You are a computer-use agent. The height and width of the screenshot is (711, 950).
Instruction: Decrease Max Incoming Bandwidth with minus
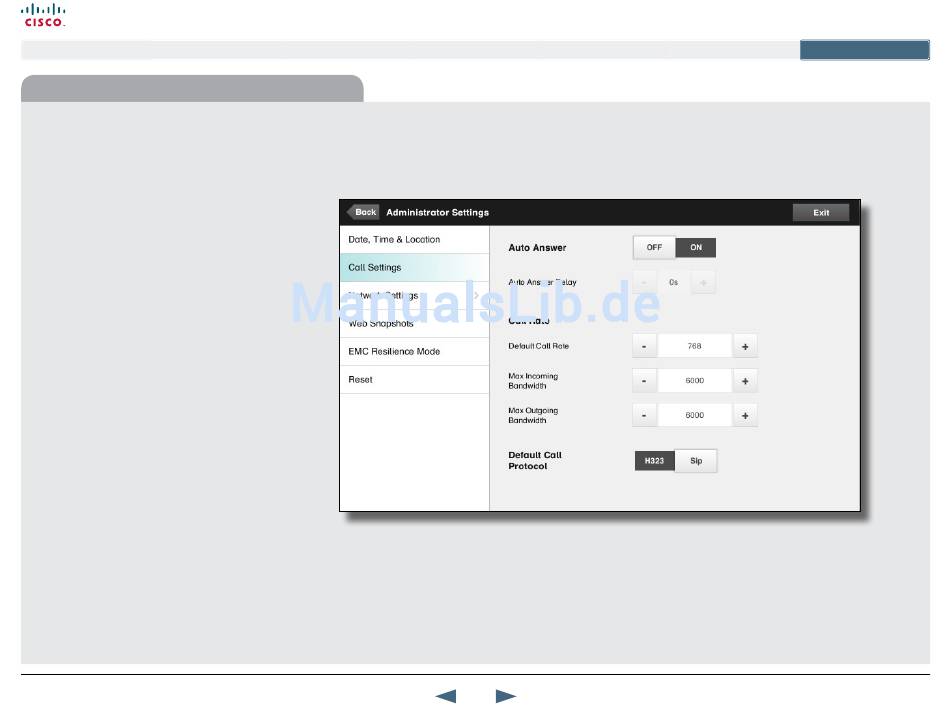tap(644, 381)
